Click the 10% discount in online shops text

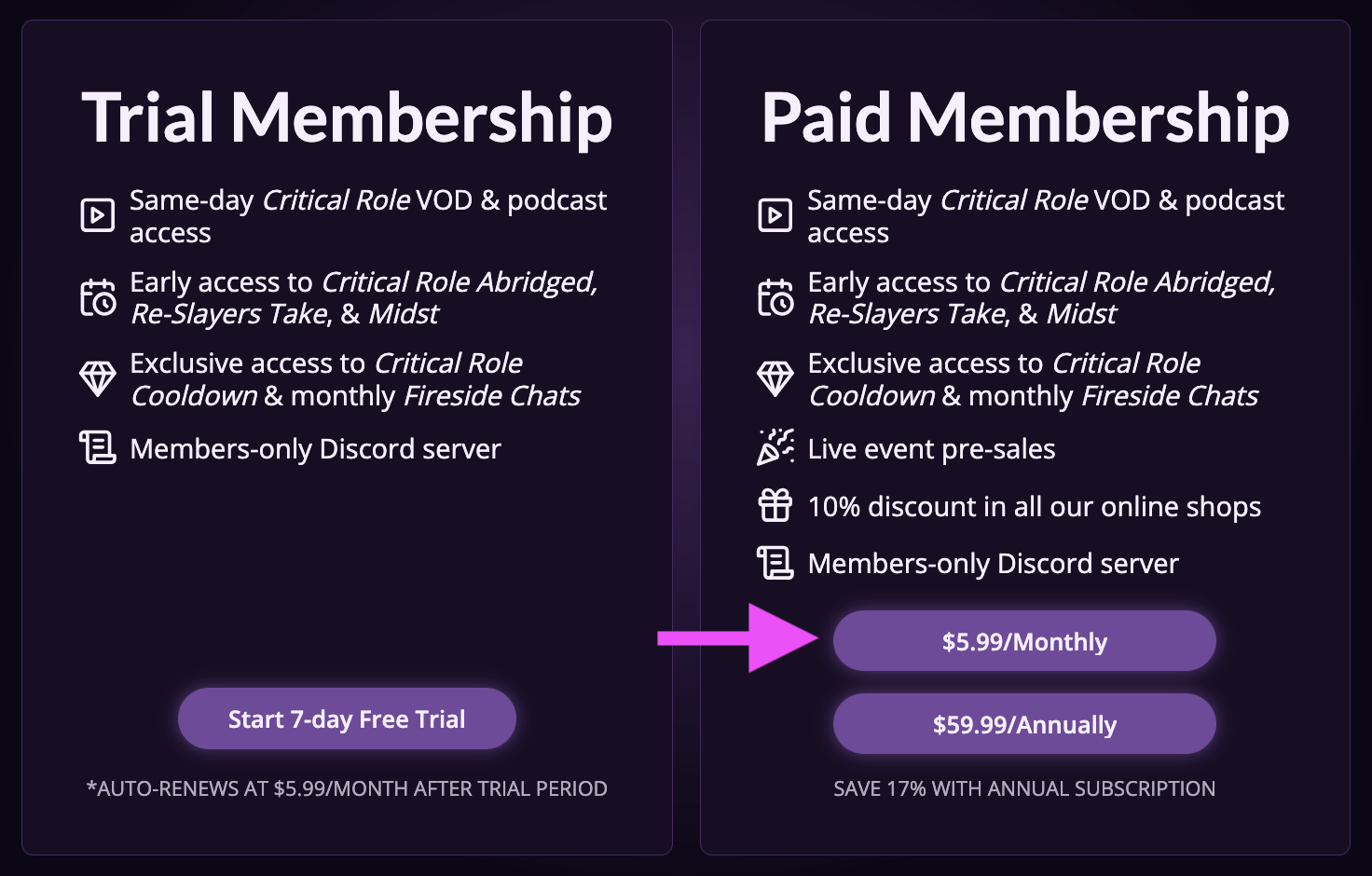click(x=1034, y=506)
